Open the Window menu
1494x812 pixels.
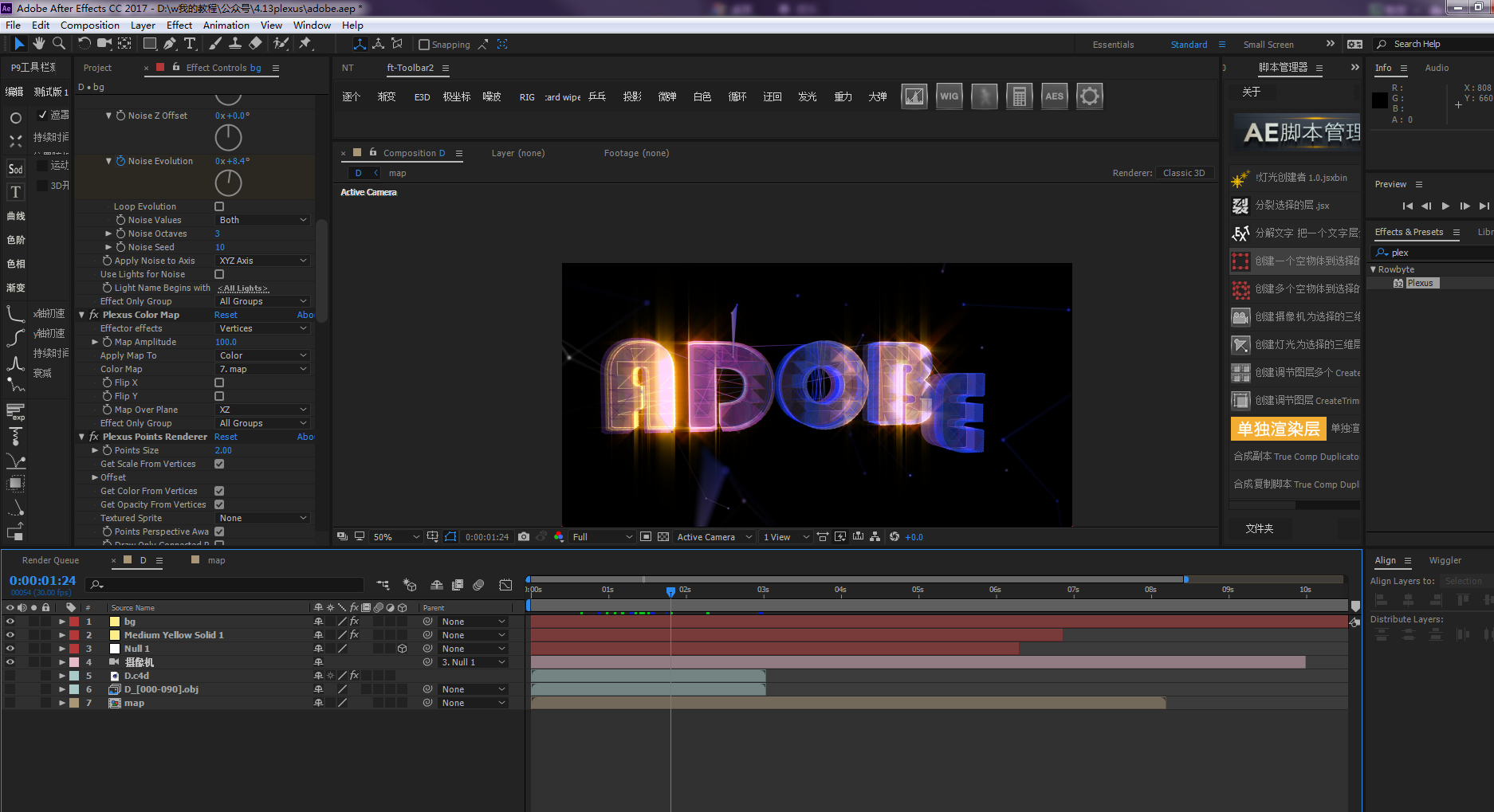(312, 25)
